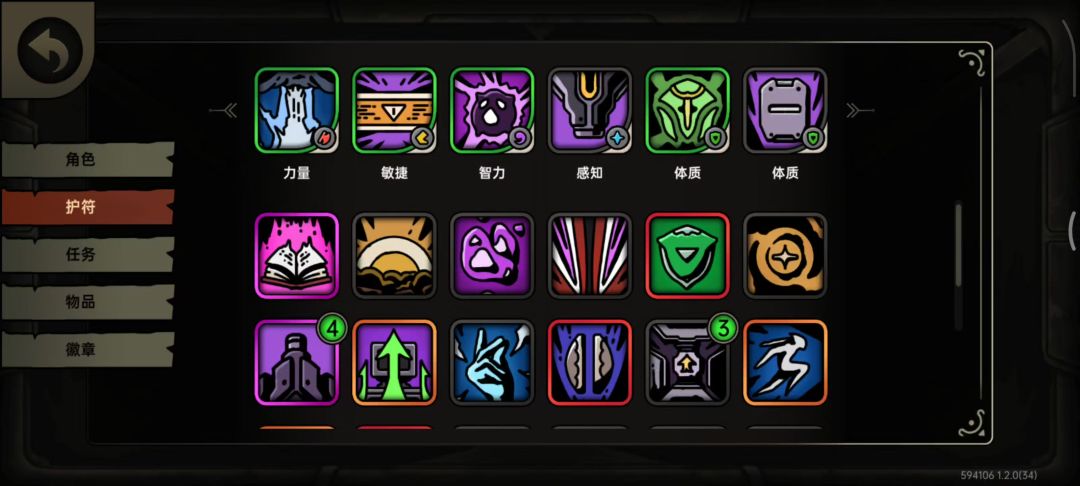Select the 力量 waterfall talisman slot

296,110
